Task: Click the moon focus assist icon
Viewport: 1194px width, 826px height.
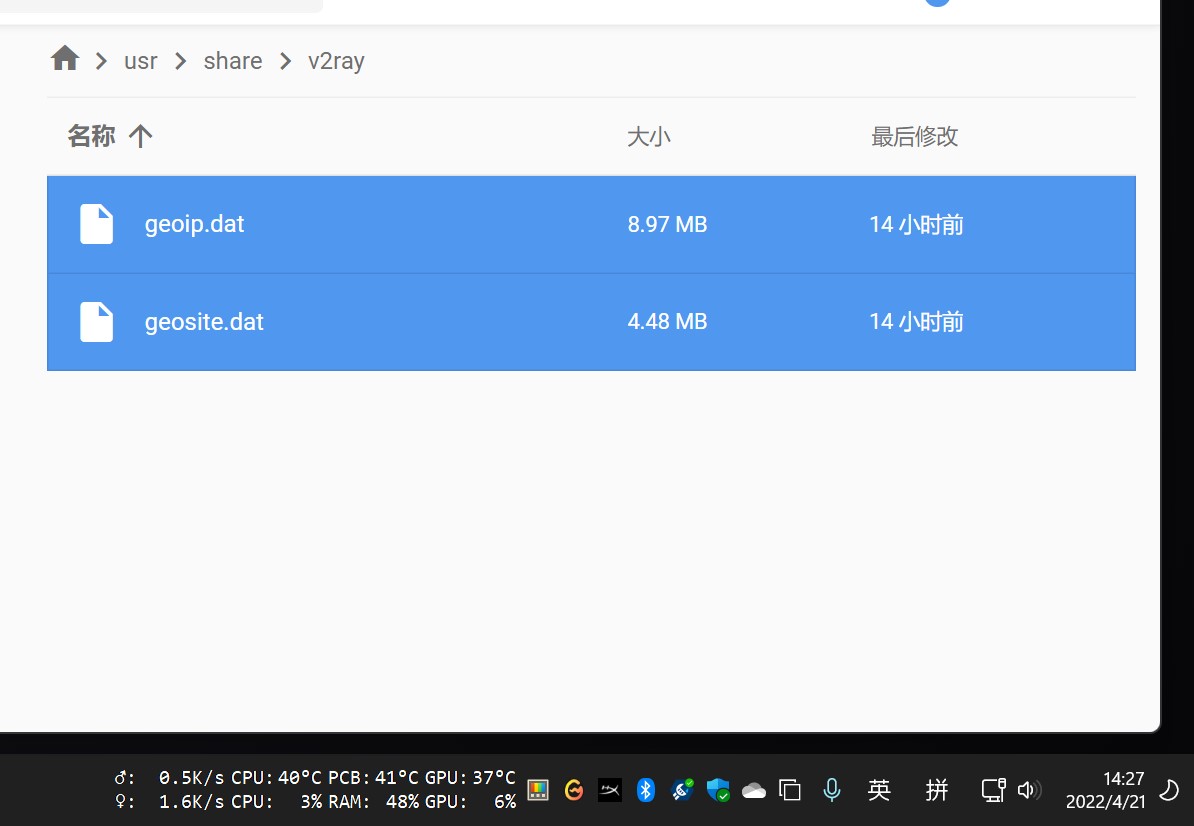Action: point(1169,790)
